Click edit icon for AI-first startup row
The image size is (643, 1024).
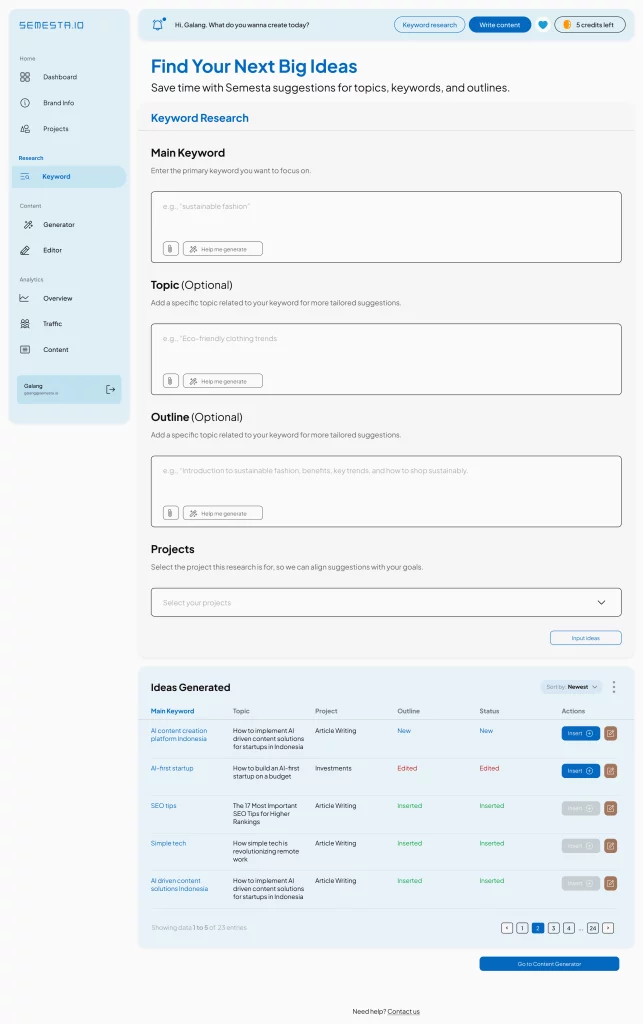pyautogui.click(x=610, y=771)
